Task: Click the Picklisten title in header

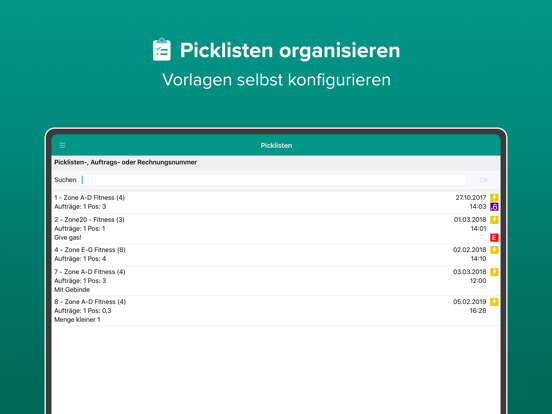Action: tap(276, 145)
